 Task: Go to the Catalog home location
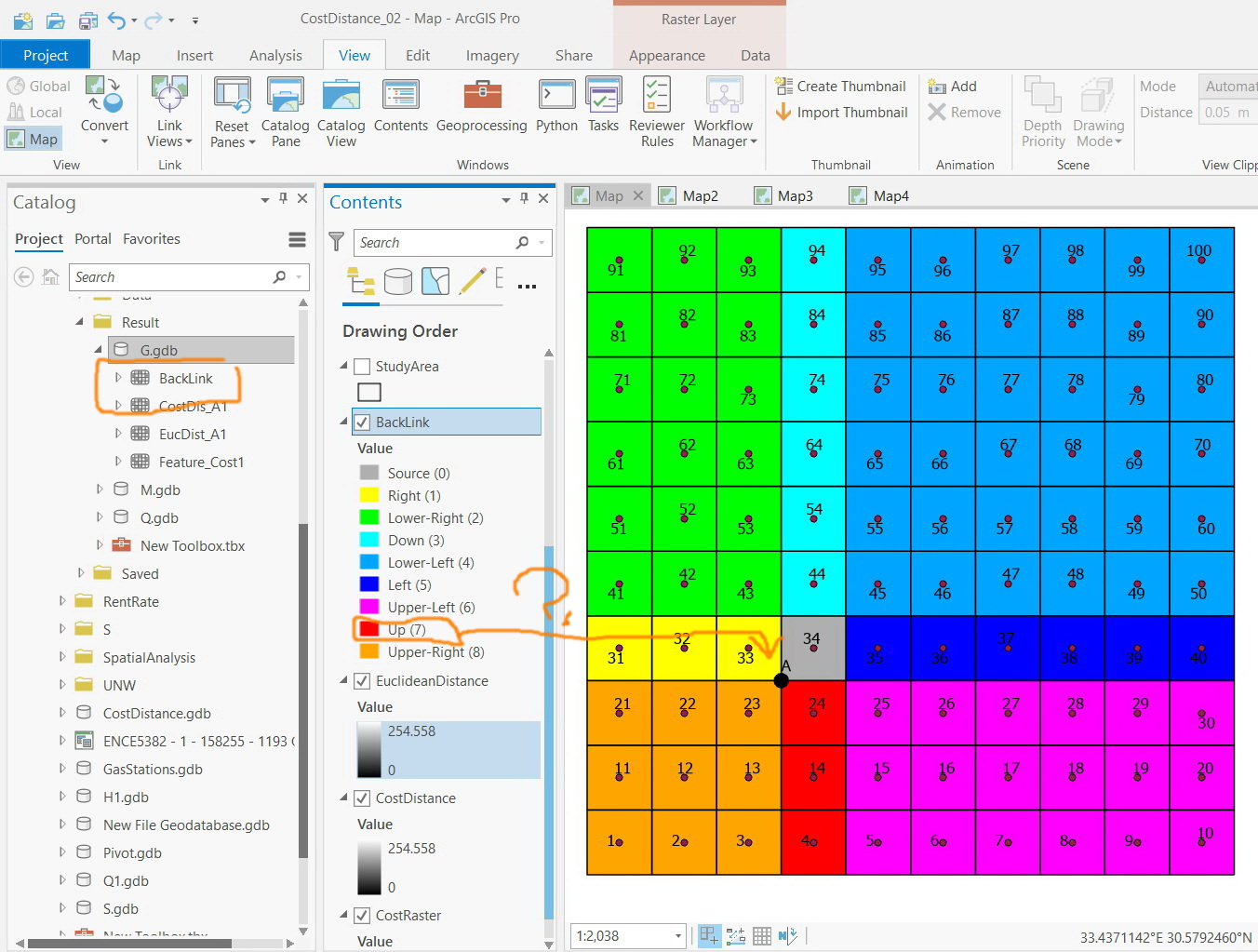[x=51, y=276]
